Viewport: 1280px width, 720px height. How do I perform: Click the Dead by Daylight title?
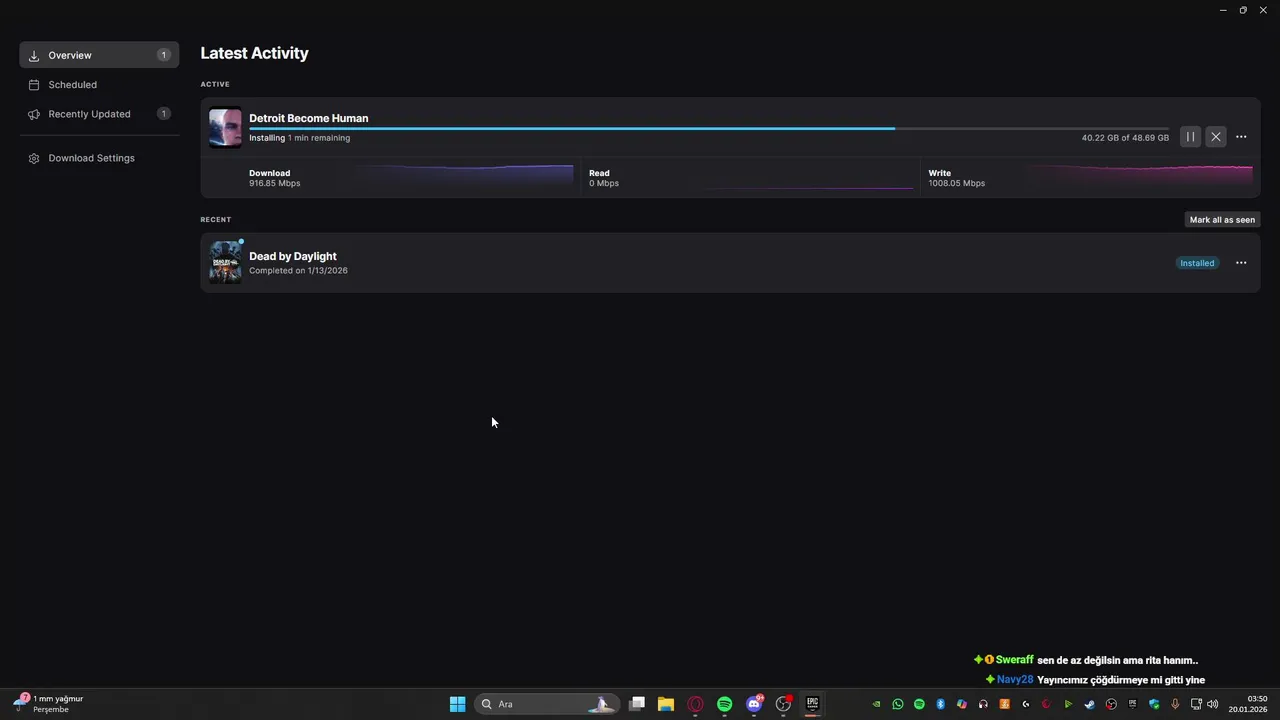click(x=292, y=256)
